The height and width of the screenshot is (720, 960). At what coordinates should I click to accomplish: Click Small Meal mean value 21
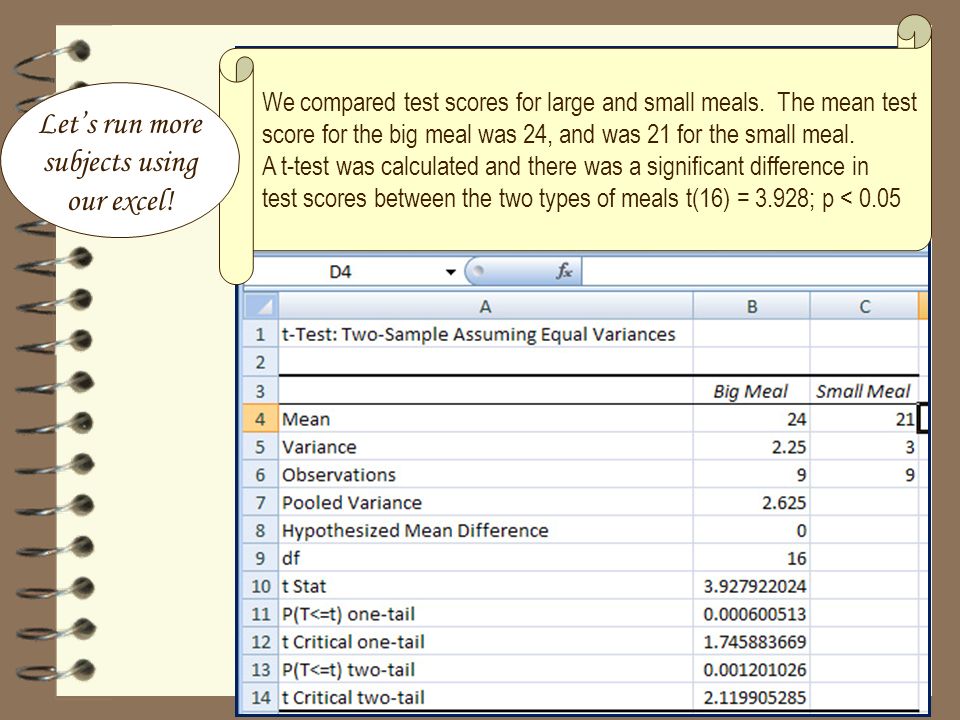864,419
